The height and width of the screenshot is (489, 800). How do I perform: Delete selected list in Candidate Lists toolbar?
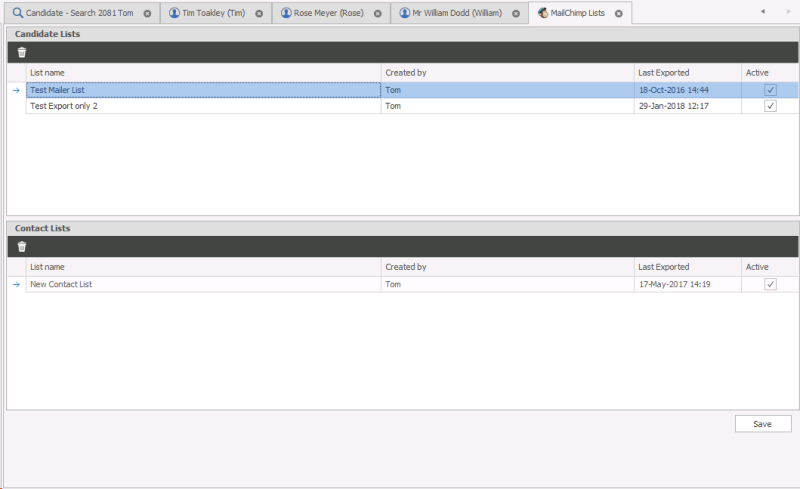[x=22, y=52]
